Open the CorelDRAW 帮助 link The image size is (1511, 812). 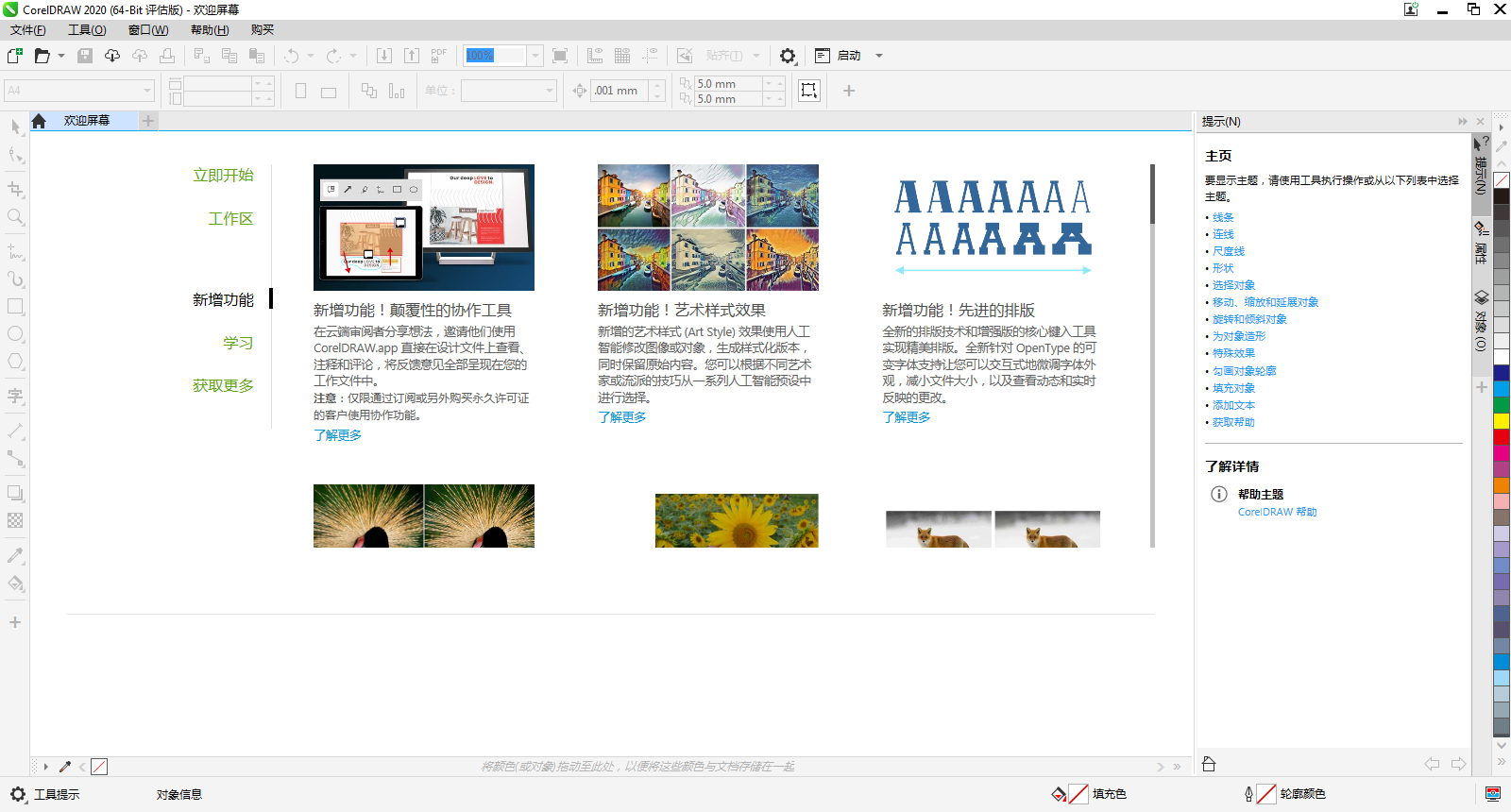coord(1277,512)
